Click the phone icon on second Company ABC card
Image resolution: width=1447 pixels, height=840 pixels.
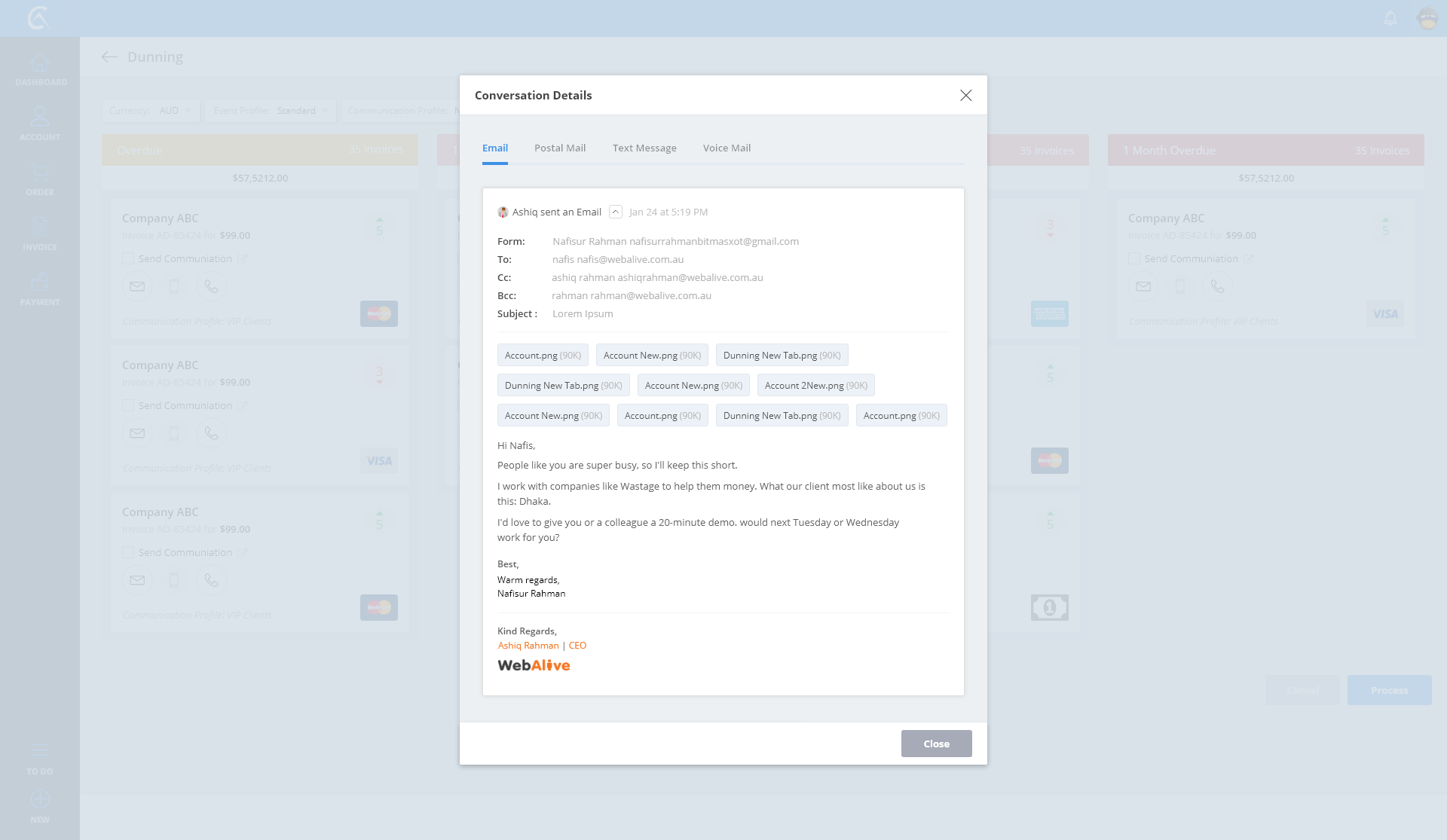click(x=211, y=433)
